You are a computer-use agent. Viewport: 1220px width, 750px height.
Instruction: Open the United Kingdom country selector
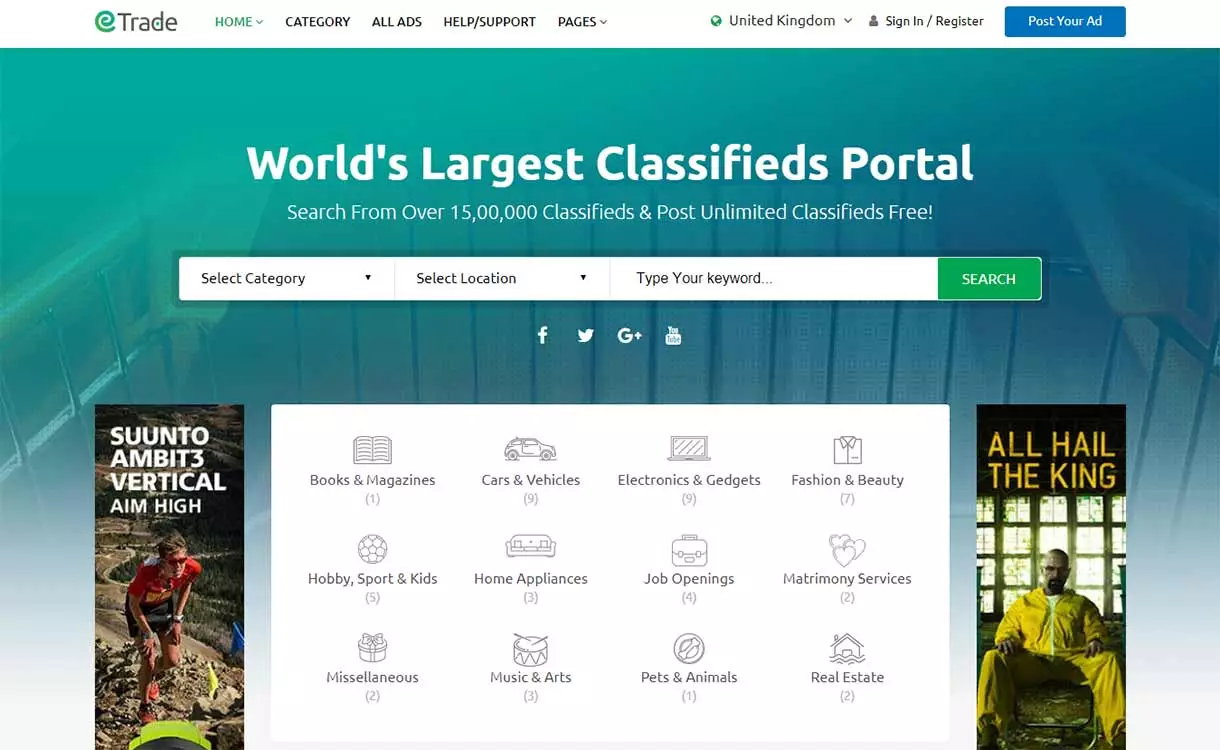click(x=779, y=20)
